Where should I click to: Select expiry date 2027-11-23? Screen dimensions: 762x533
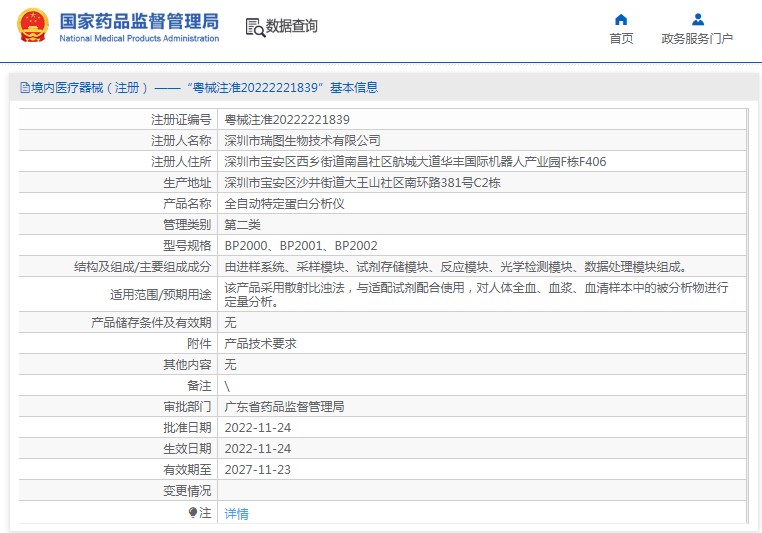(x=258, y=470)
